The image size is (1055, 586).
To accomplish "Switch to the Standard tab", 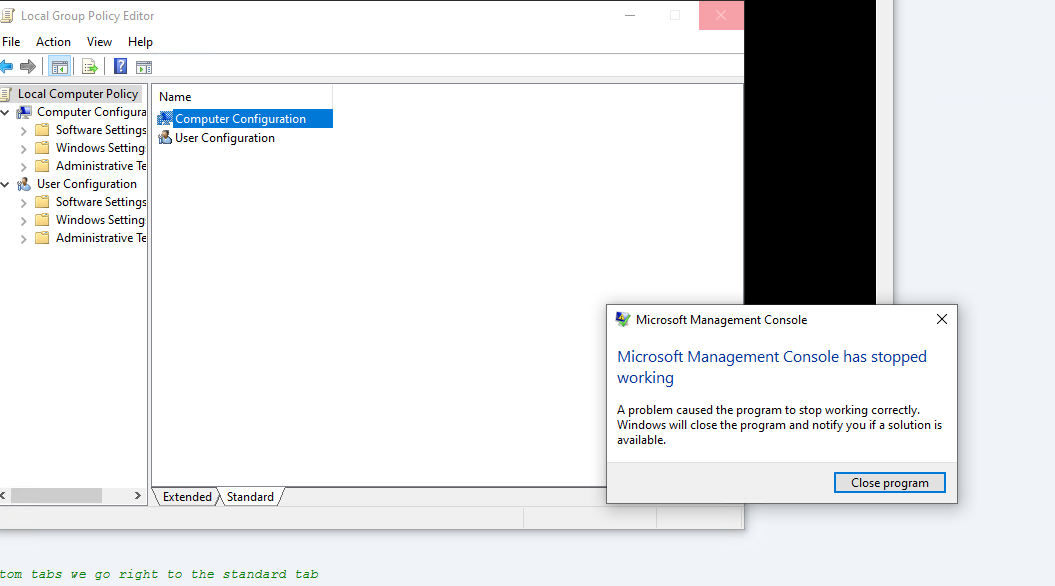I will tap(250, 497).
